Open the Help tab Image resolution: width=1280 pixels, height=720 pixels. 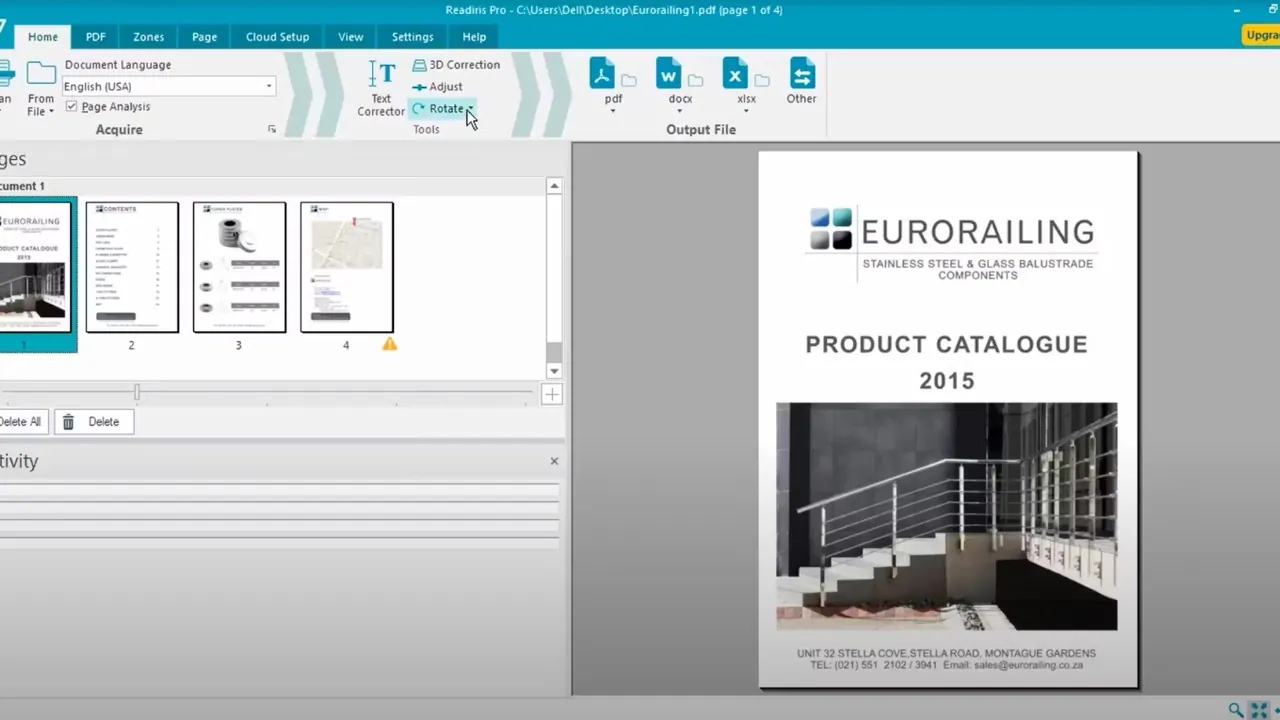point(474,37)
